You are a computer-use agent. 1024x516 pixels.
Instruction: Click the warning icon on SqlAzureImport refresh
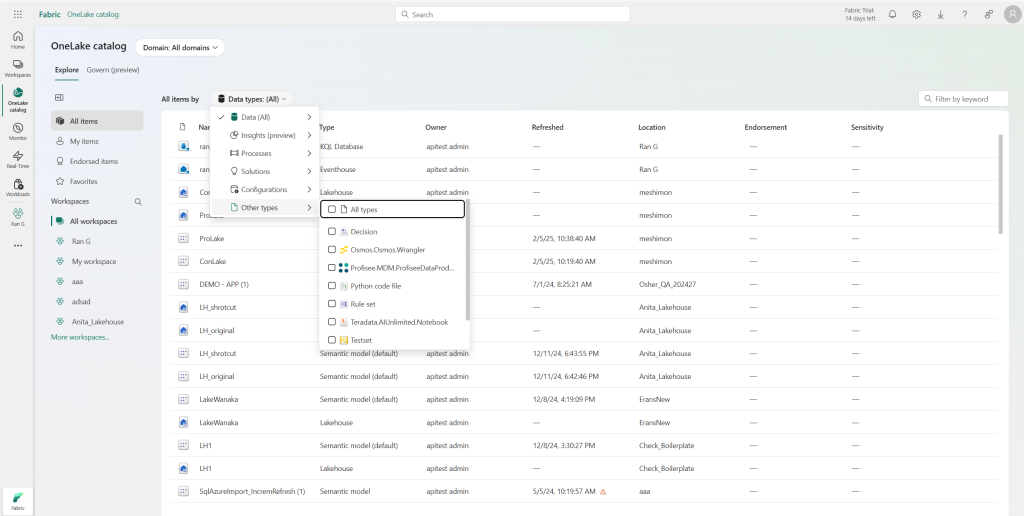(603, 491)
